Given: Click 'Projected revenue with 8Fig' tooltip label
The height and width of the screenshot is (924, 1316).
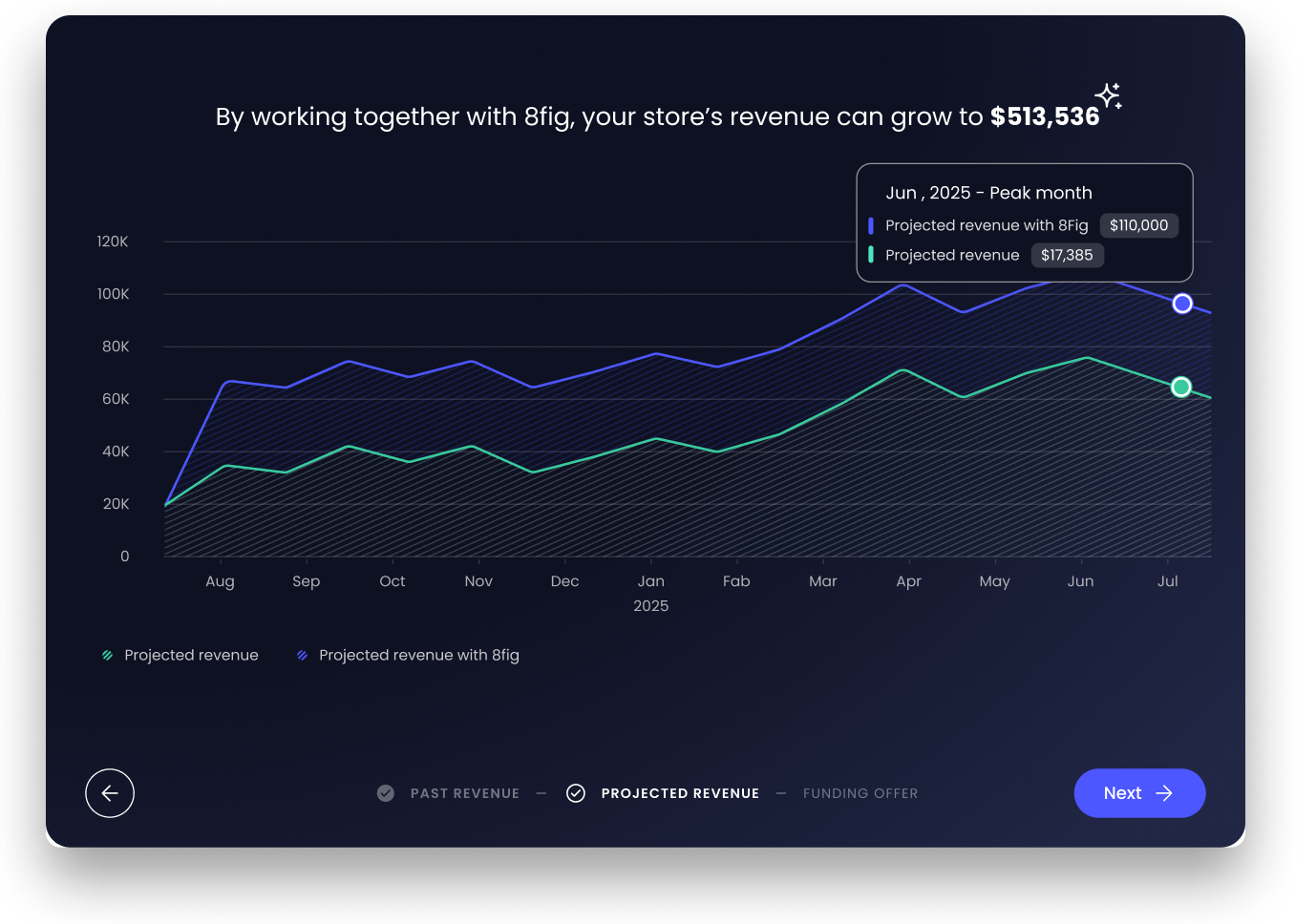Looking at the screenshot, I should click(x=987, y=225).
